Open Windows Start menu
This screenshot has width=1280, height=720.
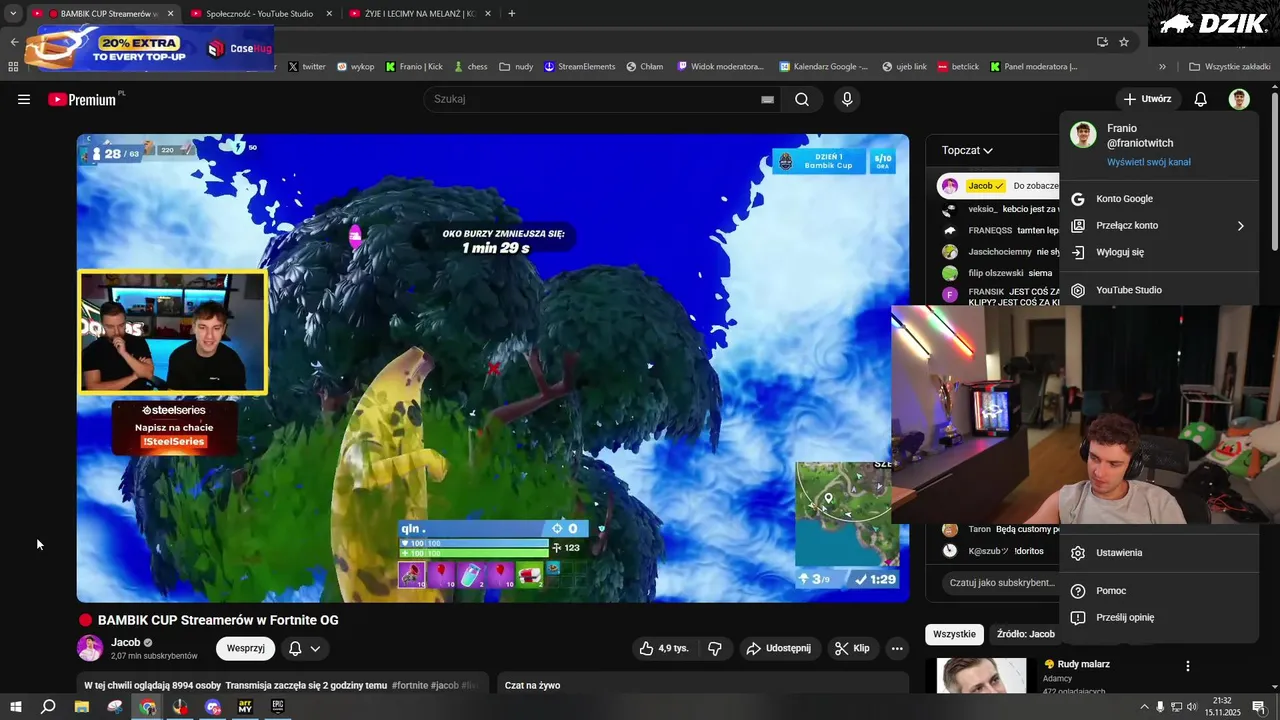(15, 707)
